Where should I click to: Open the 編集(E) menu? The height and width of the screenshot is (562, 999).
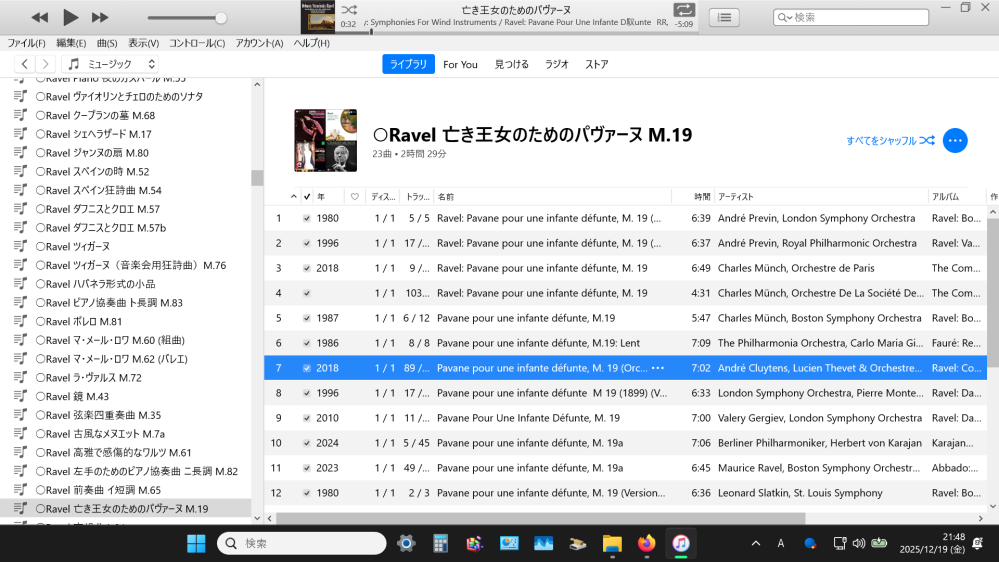pyautogui.click(x=71, y=43)
